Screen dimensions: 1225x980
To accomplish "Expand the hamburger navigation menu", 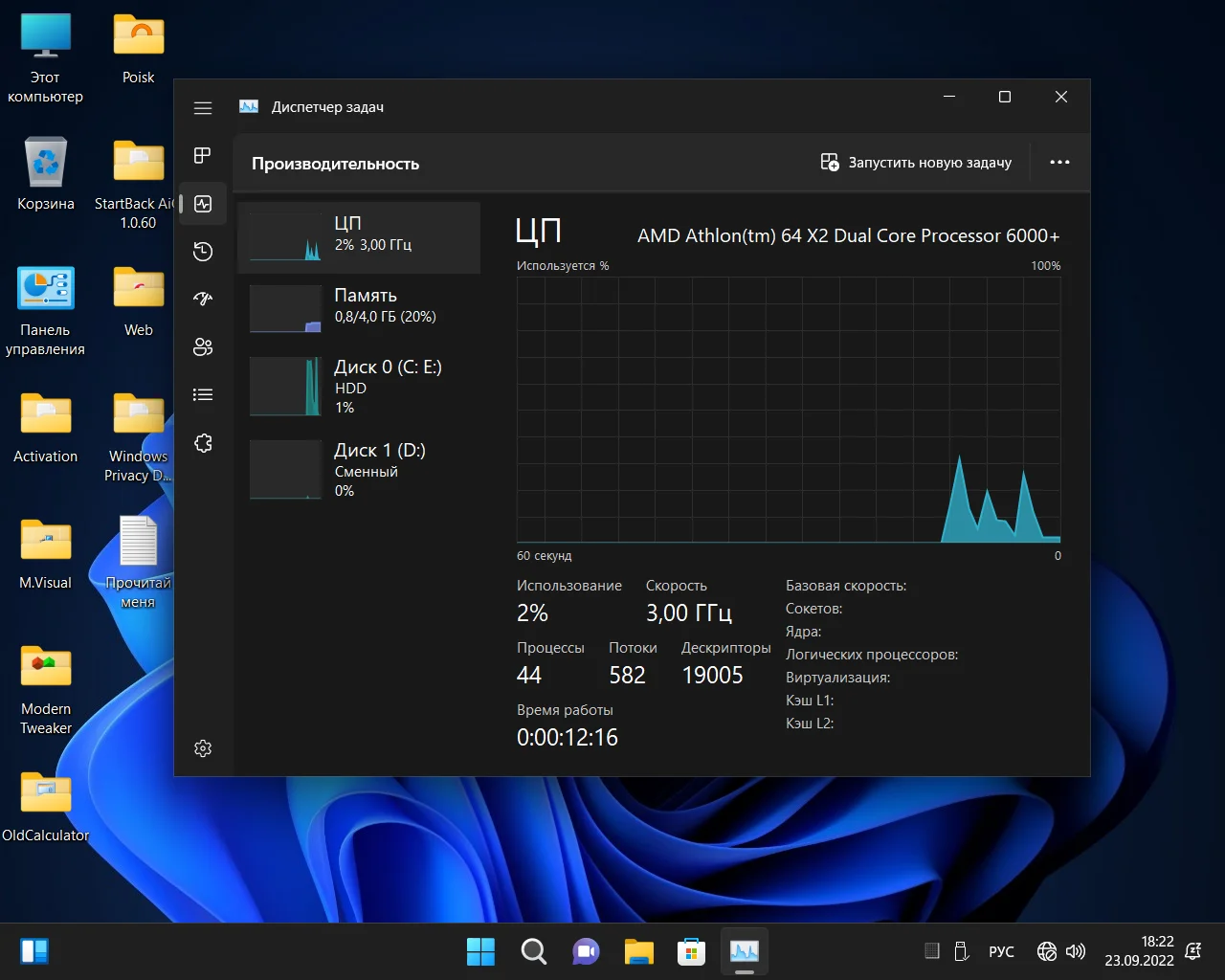I will (x=203, y=108).
